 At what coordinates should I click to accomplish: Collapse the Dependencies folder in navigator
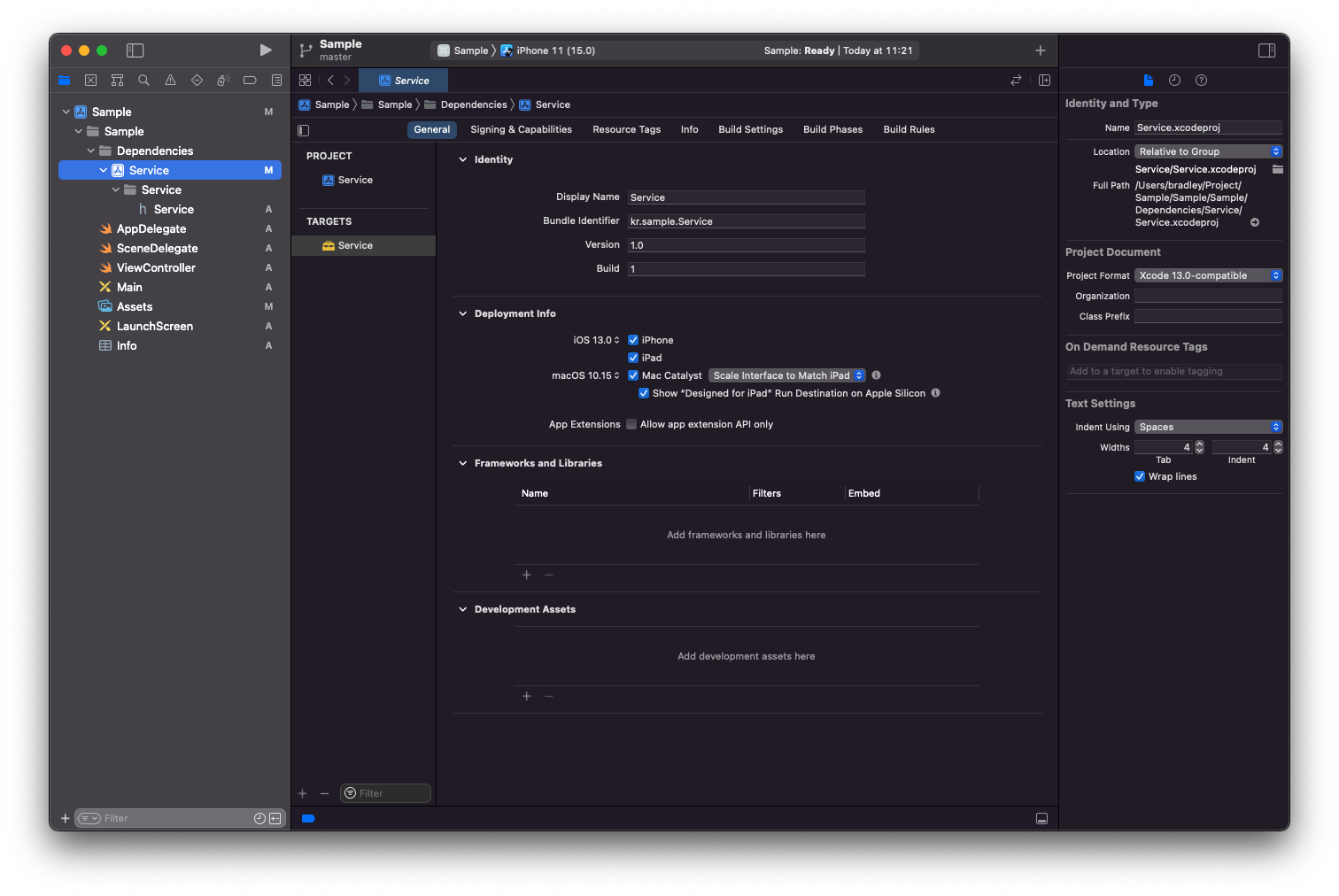(90, 151)
